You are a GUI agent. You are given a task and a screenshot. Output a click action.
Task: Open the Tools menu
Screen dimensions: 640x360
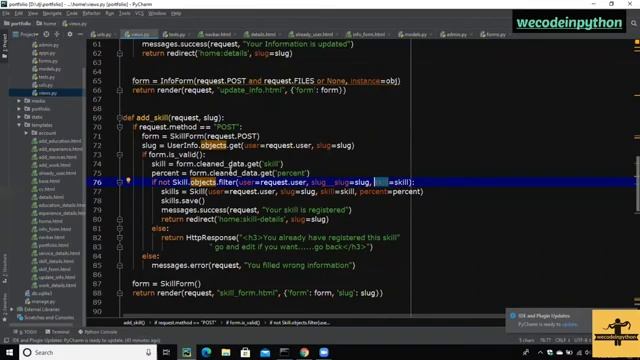click(124, 13)
